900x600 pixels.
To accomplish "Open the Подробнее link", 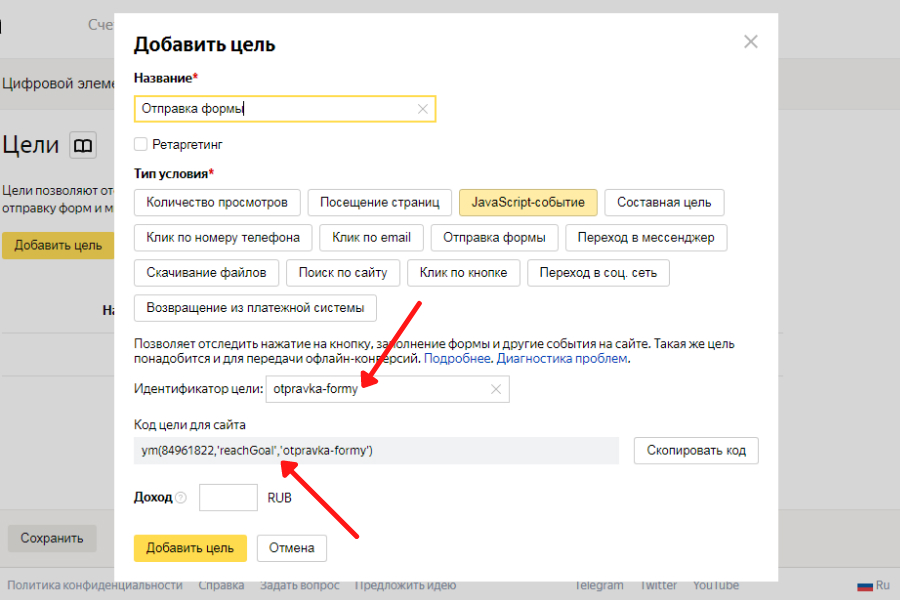I will 457,359.
